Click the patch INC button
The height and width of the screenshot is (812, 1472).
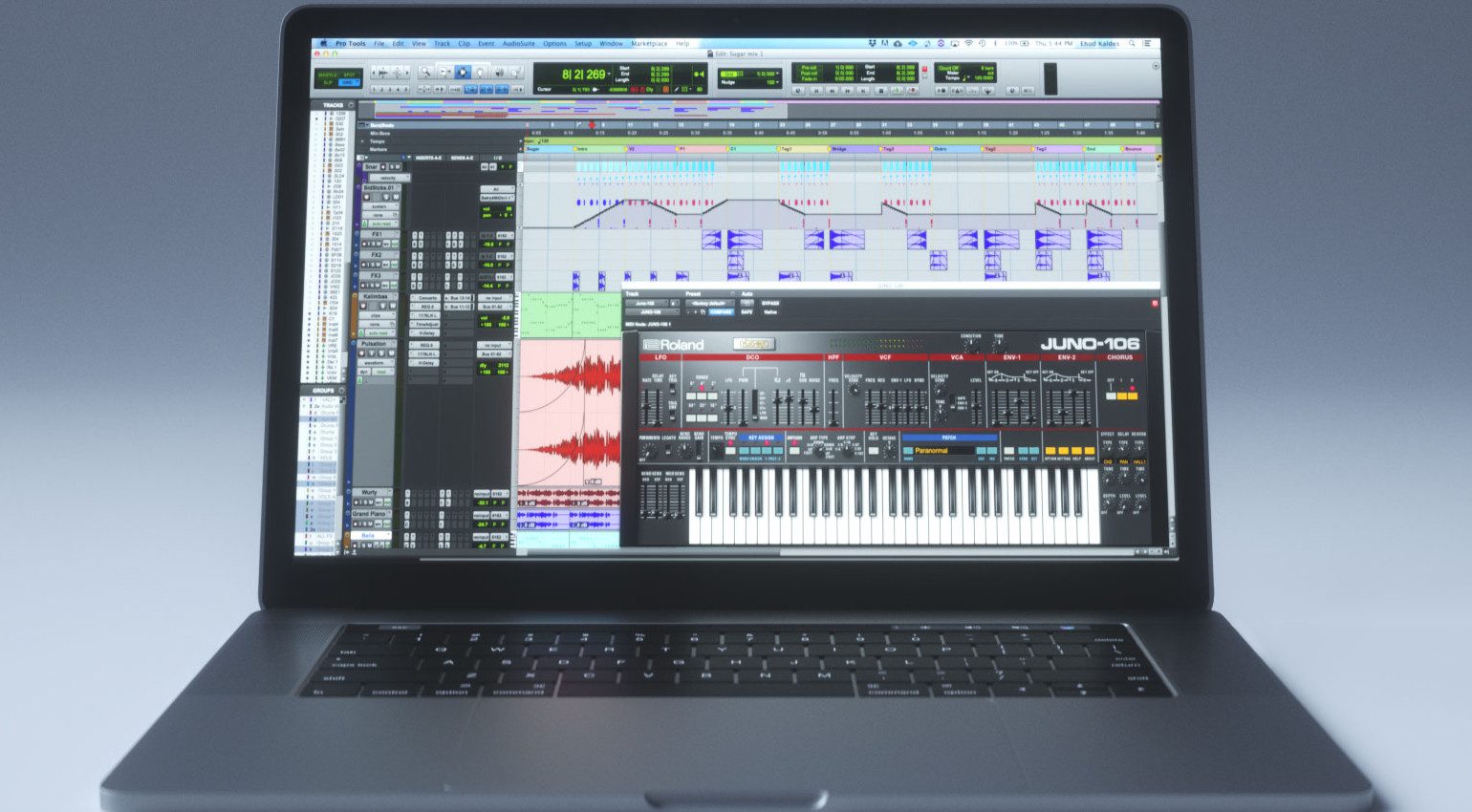[992, 450]
